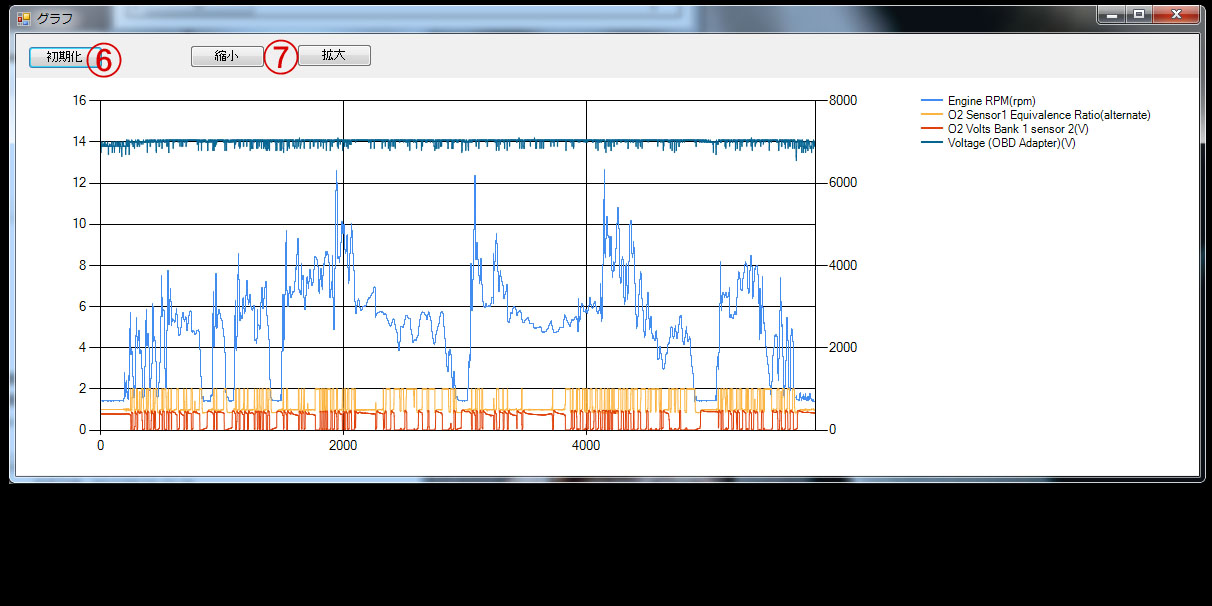
Task: Click the orange O2 Sensor1 legend line swatch
Action: pyautogui.click(x=931, y=115)
